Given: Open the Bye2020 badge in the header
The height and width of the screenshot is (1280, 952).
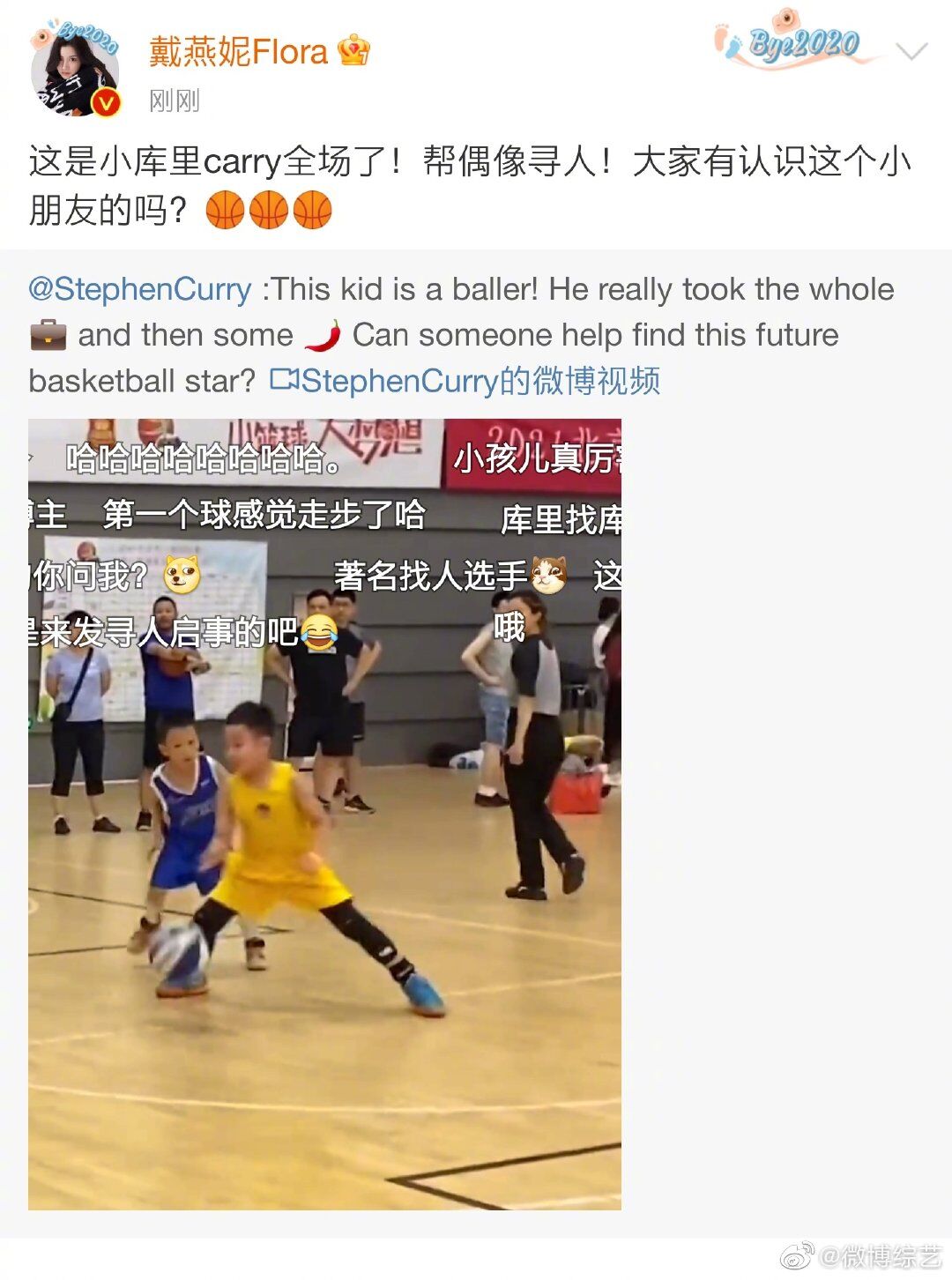Looking at the screenshot, I should (799, 40).
